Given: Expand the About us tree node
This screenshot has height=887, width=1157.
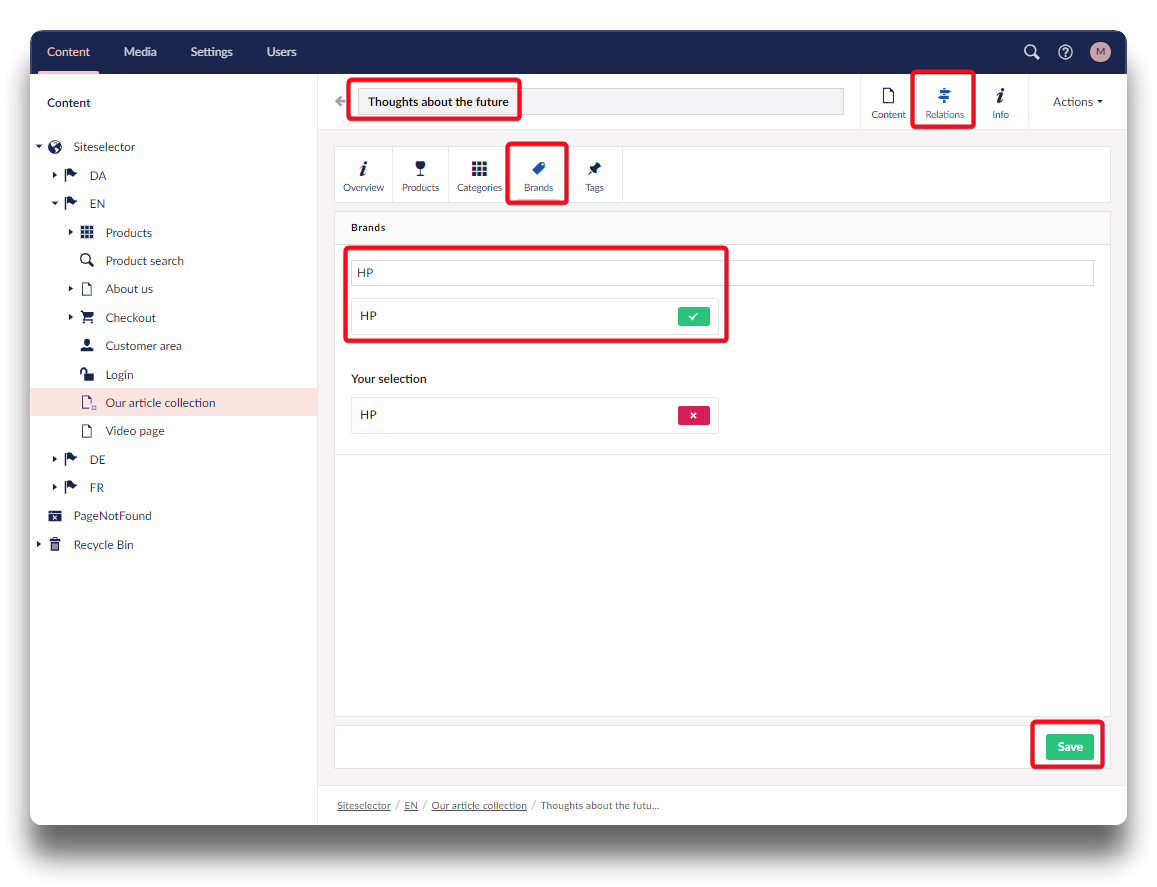Looking at the screenshot, I should click(x=71, y=289).
